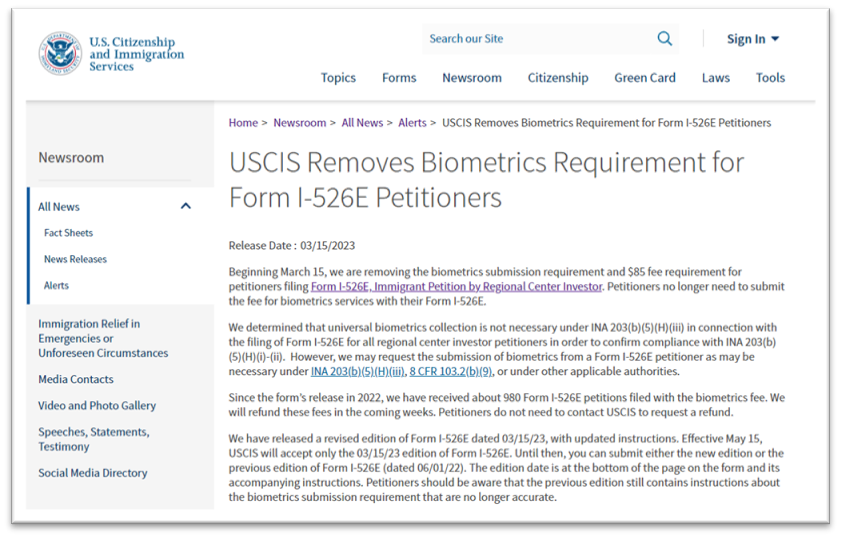Open the Newsroom top menu item
This screenshot has height=538, width=841.
(472, 78)
